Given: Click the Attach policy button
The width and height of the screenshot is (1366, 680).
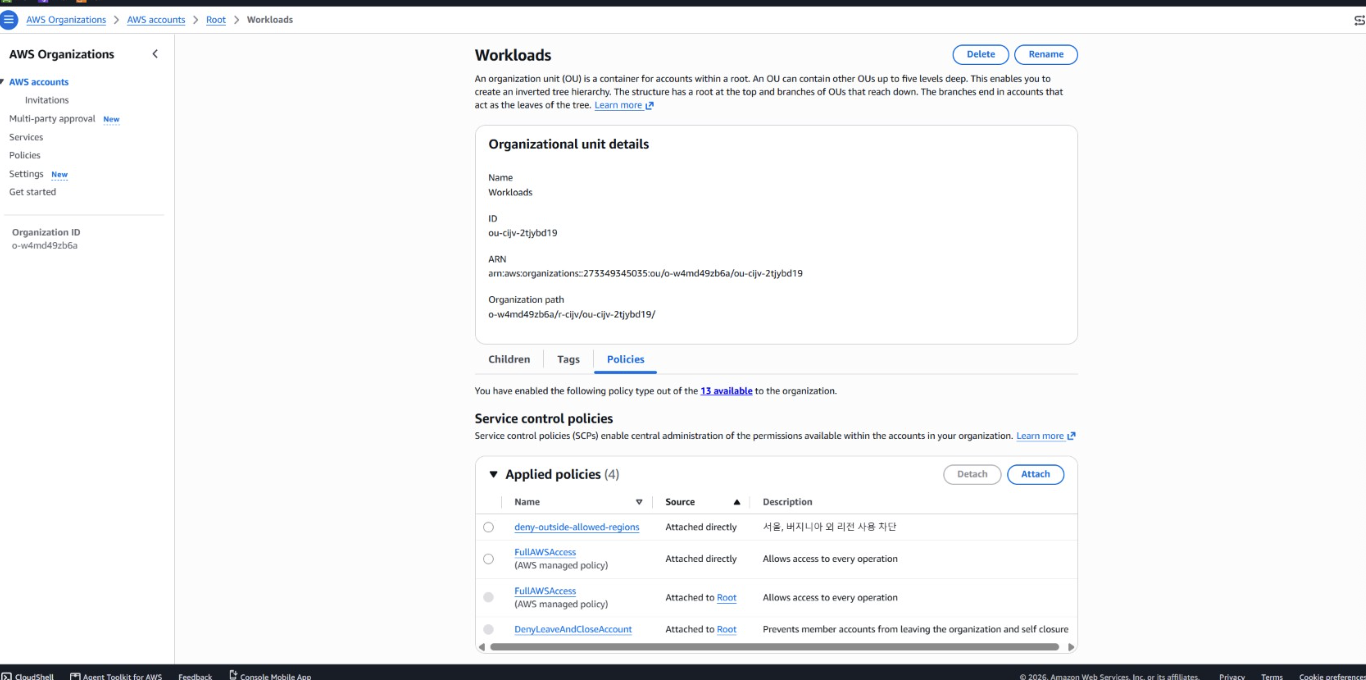Looking at the screenshot, I should click(1036, 474).
